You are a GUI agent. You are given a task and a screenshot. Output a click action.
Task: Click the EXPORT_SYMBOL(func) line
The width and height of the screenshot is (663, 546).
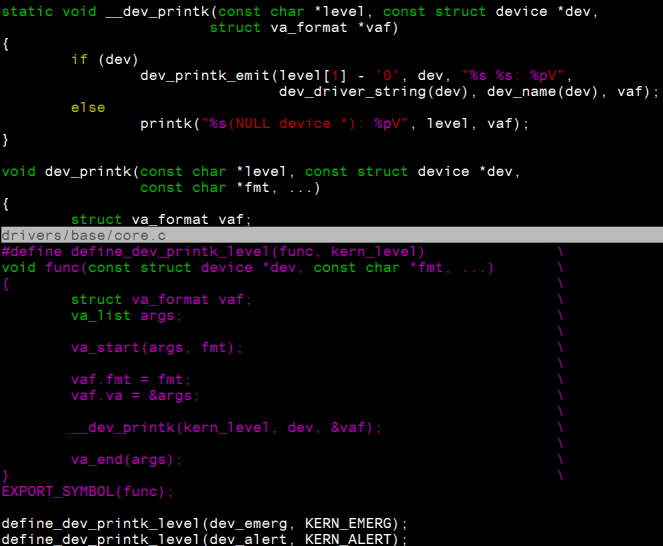[x=88, y=491]
